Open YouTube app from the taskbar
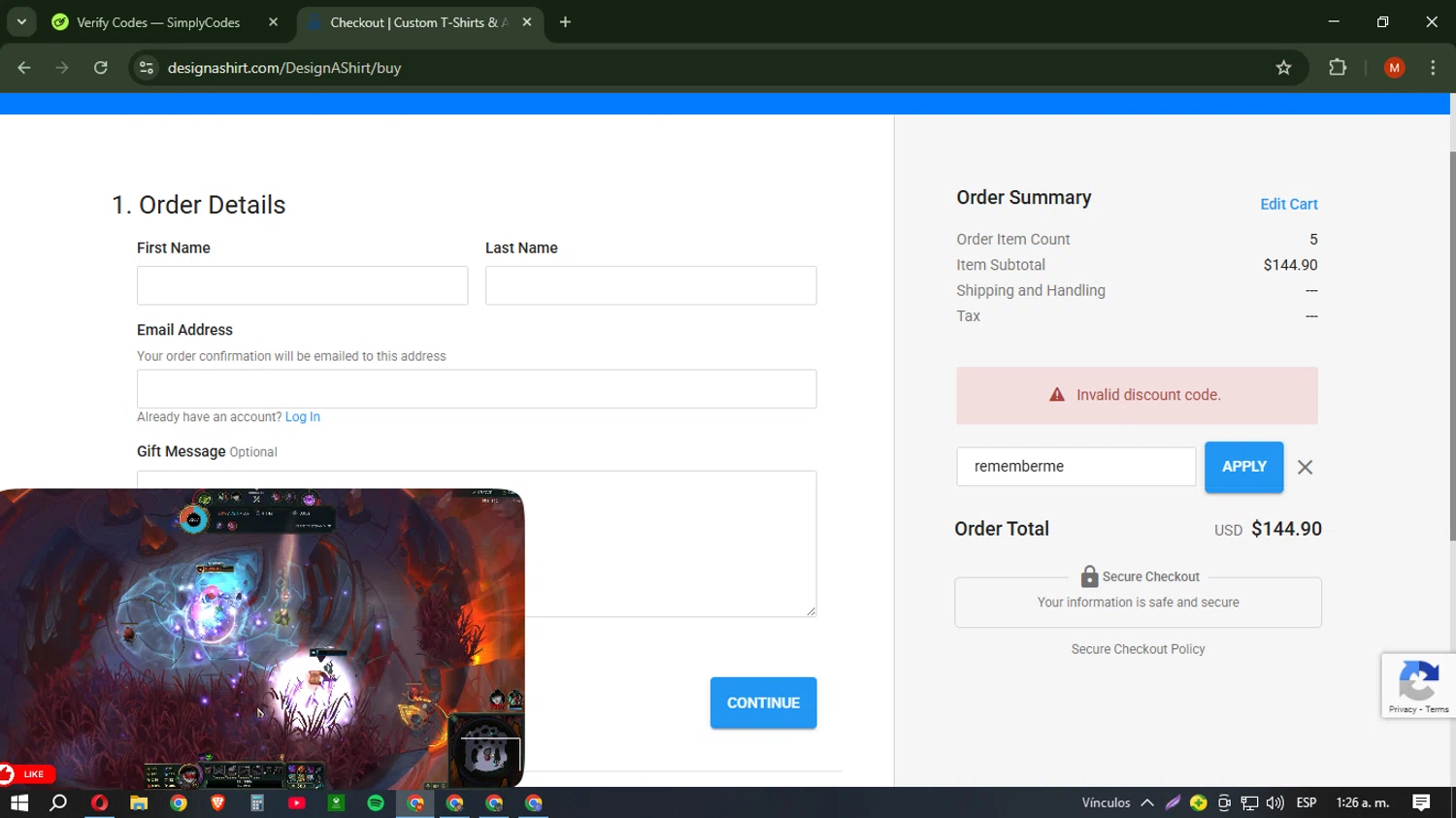This screenshot has height=818, width=1456. [297, 802]
